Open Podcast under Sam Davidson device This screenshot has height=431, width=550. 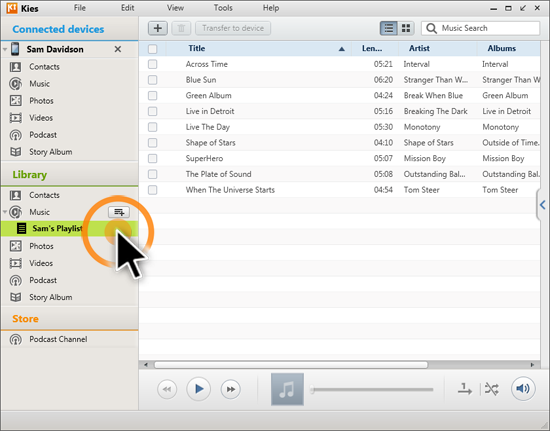[x=43, y=135]
